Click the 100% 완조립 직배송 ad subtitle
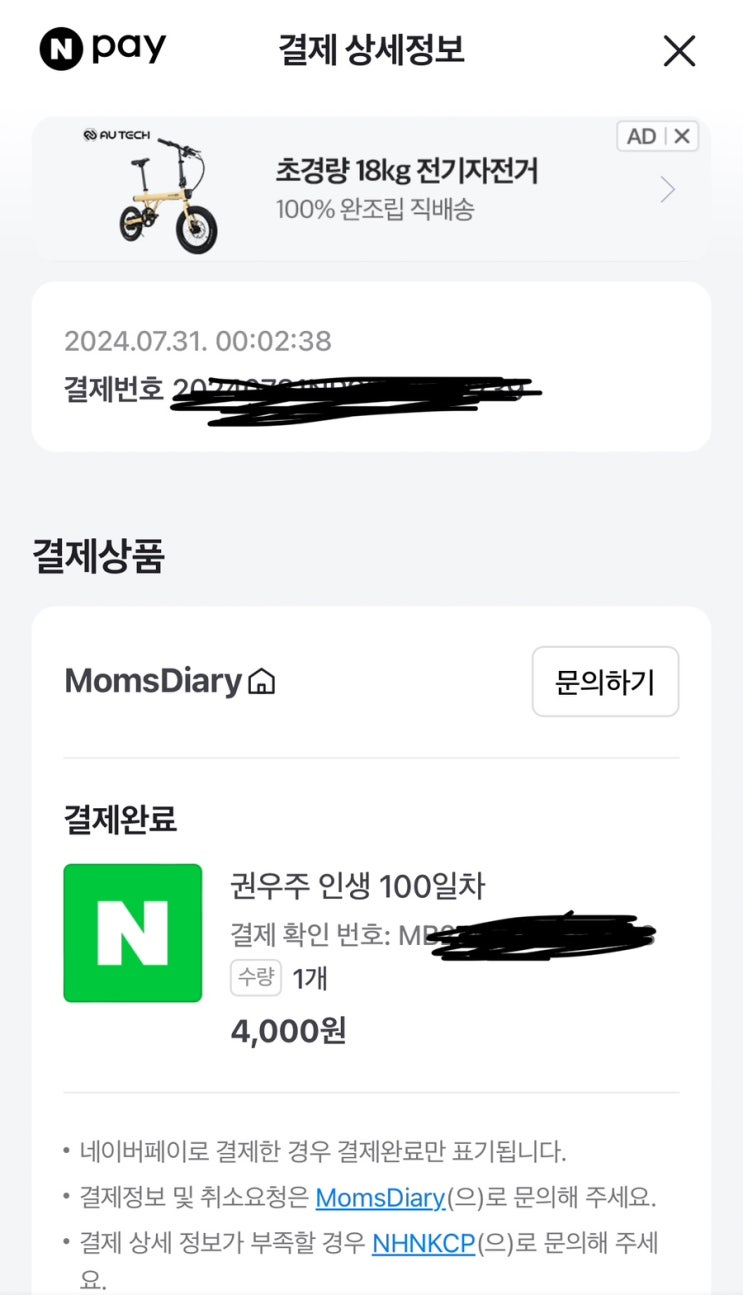 click(375, 210)
